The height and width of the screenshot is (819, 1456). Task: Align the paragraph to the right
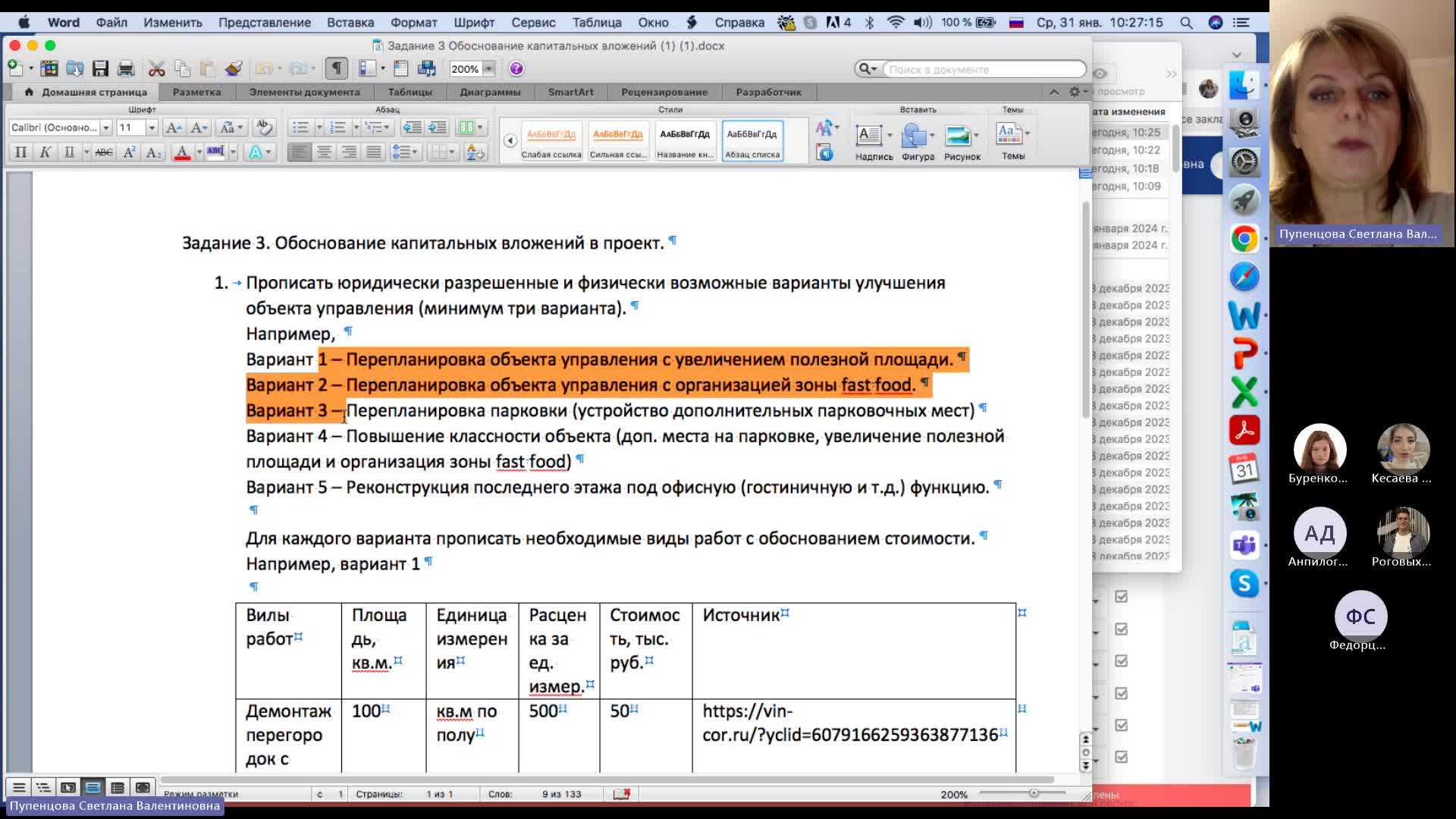(349, 152)
